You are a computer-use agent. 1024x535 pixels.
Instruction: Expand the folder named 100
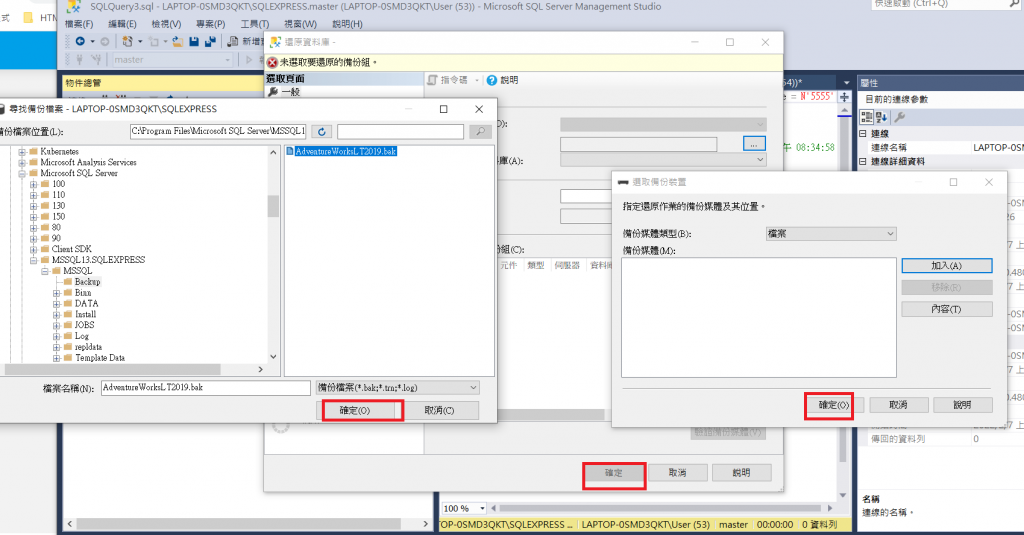[x=33, y=184]
